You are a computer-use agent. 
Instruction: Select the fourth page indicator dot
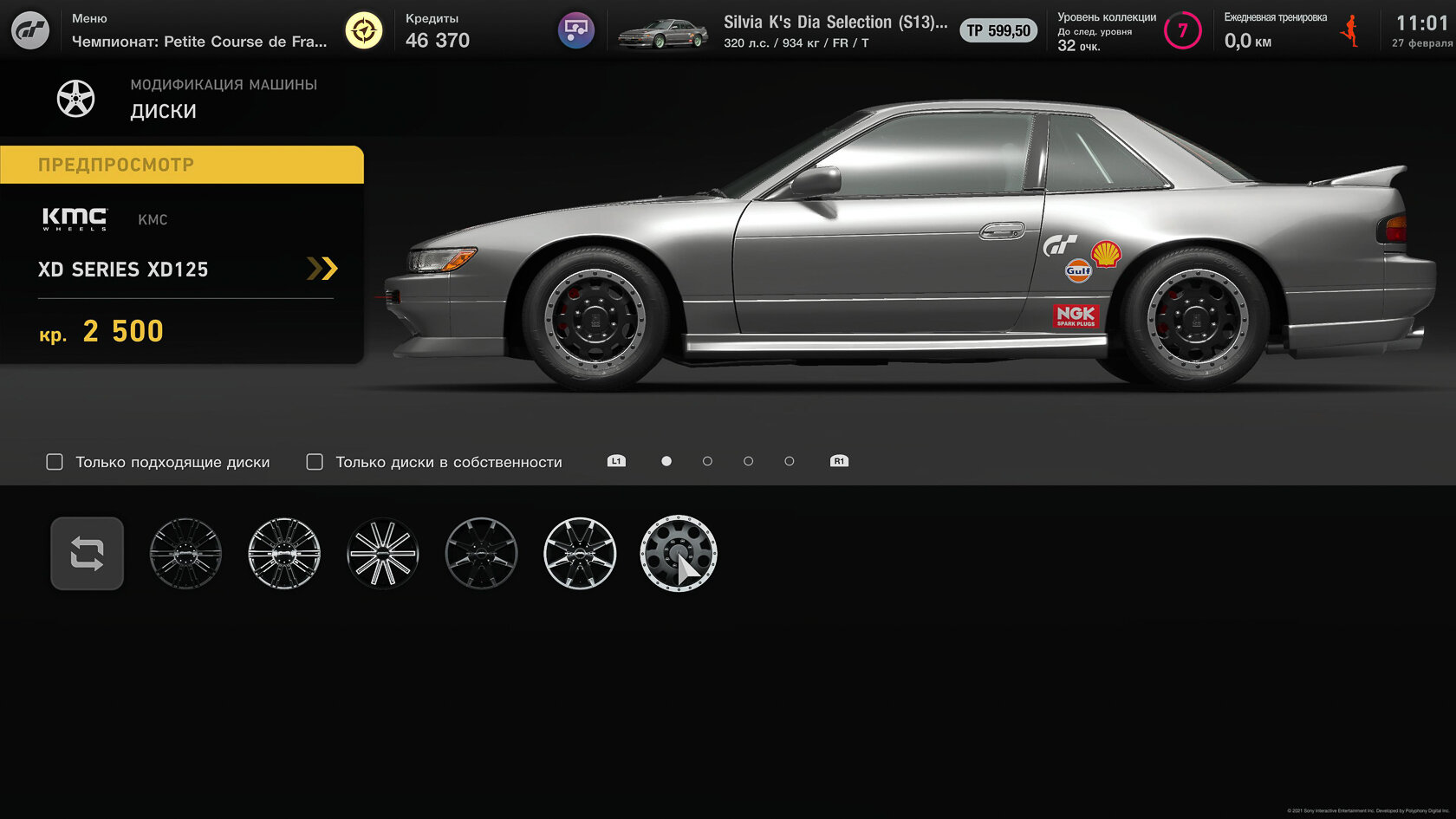click(789, 461)
